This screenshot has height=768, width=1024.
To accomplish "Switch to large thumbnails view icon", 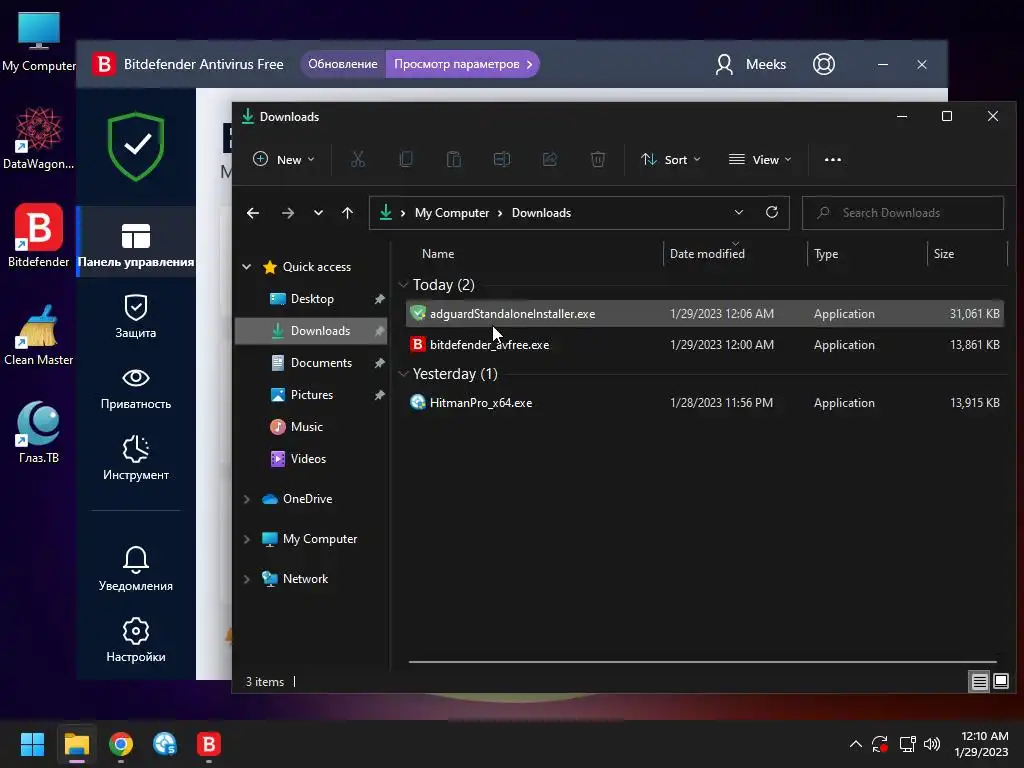I will 1001,682.
